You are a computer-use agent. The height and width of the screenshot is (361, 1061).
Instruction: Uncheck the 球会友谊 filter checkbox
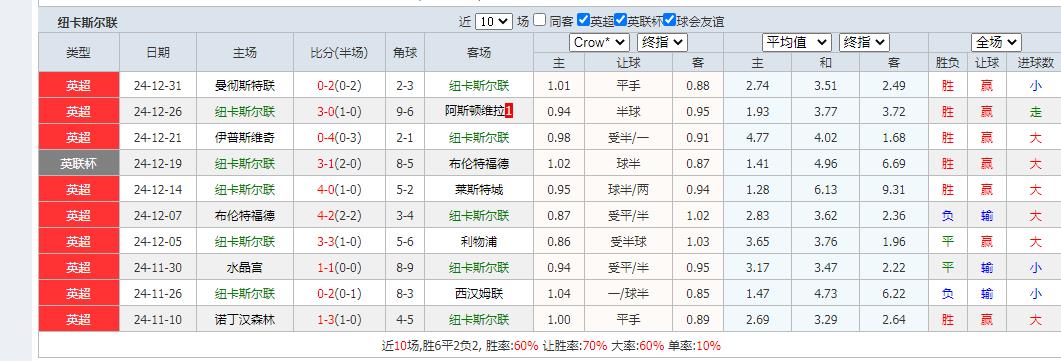669,20
